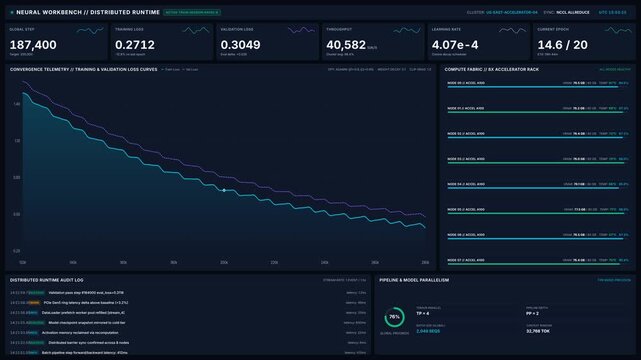
Task: Click the learning rate value 4.07e-4
Action: 455,45
